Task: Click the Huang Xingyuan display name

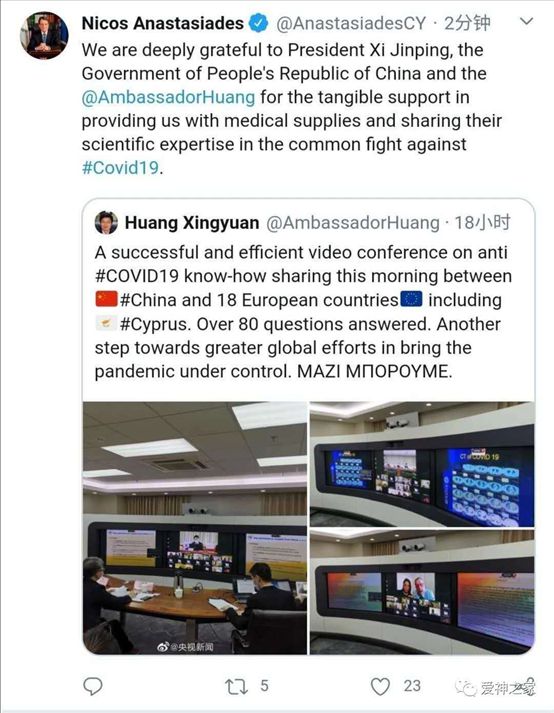Action: 192,223
